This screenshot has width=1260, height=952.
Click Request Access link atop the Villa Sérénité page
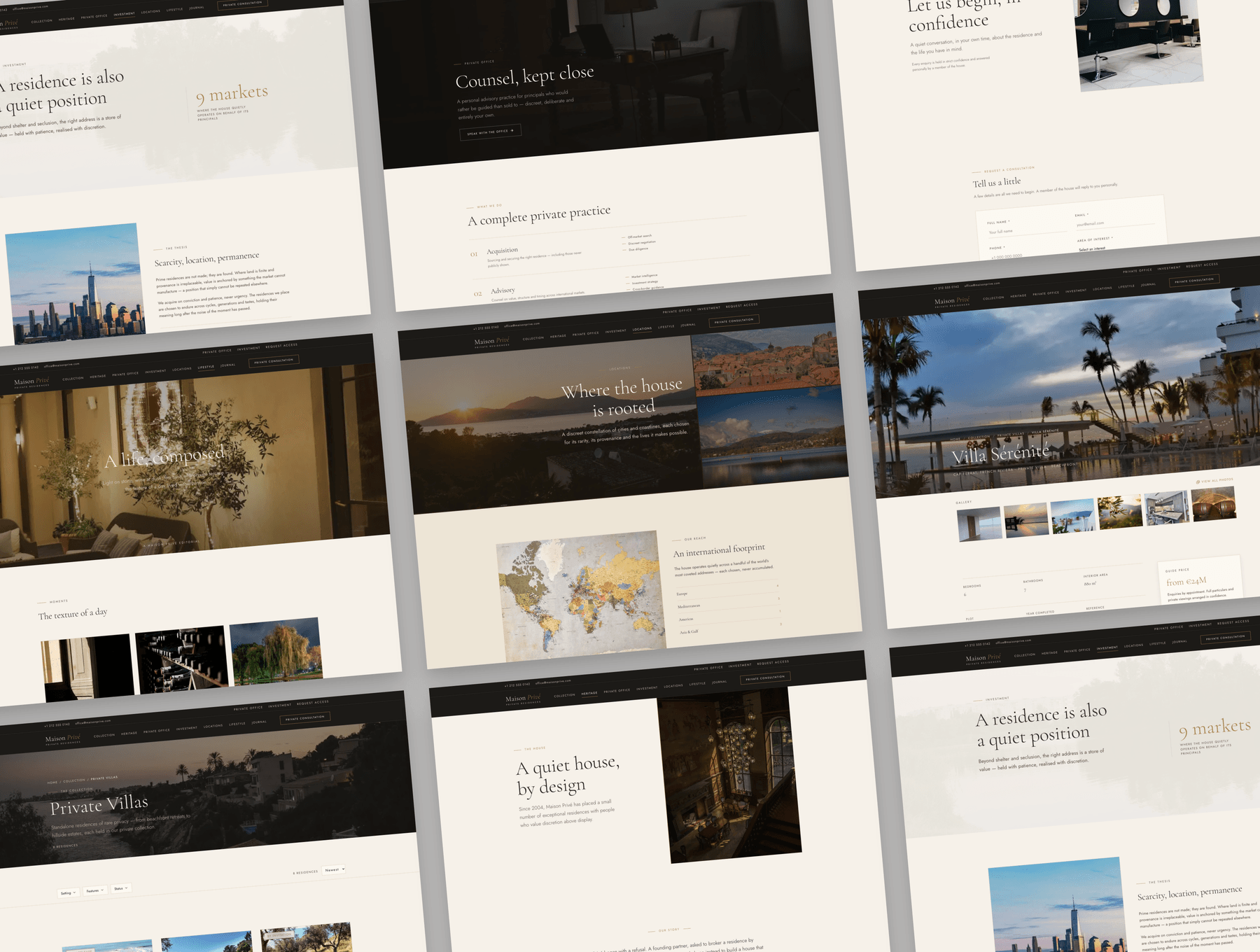coord(1202,265)
